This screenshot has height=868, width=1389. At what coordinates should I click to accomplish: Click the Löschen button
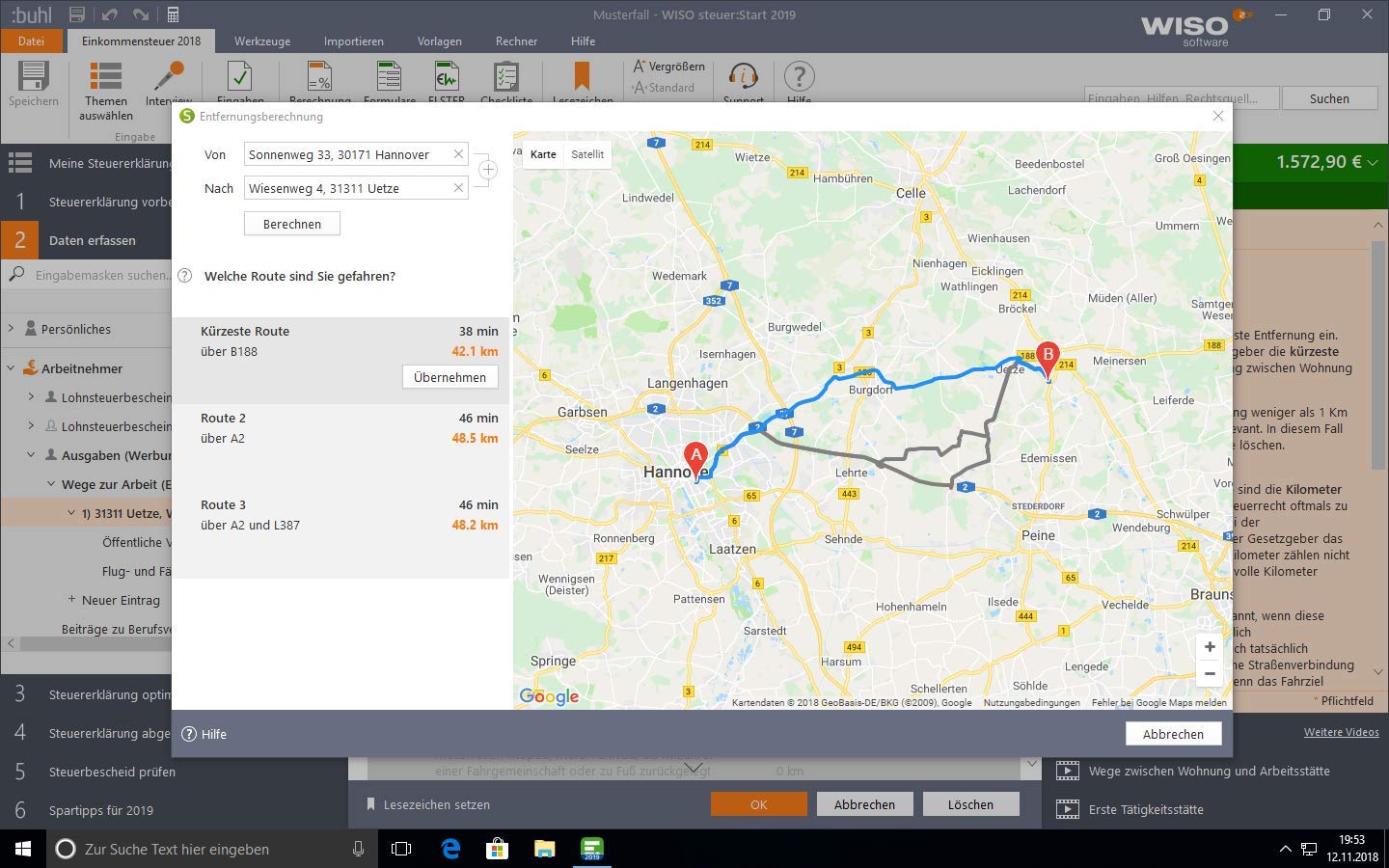(x=970, y=804)
